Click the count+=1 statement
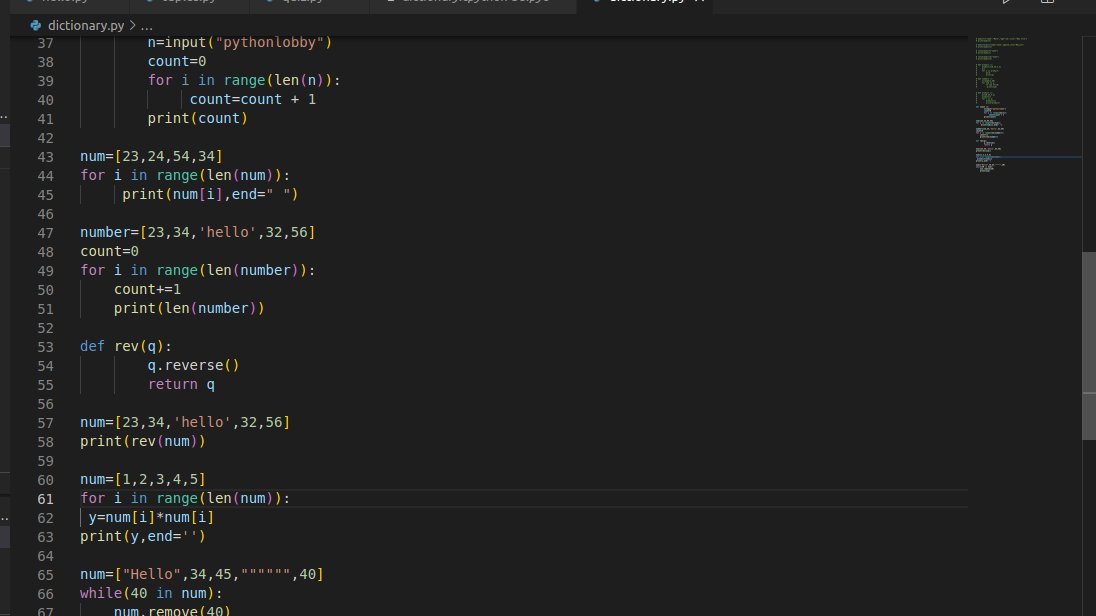This screenshot has width=1096, height=616. (147, 289)
